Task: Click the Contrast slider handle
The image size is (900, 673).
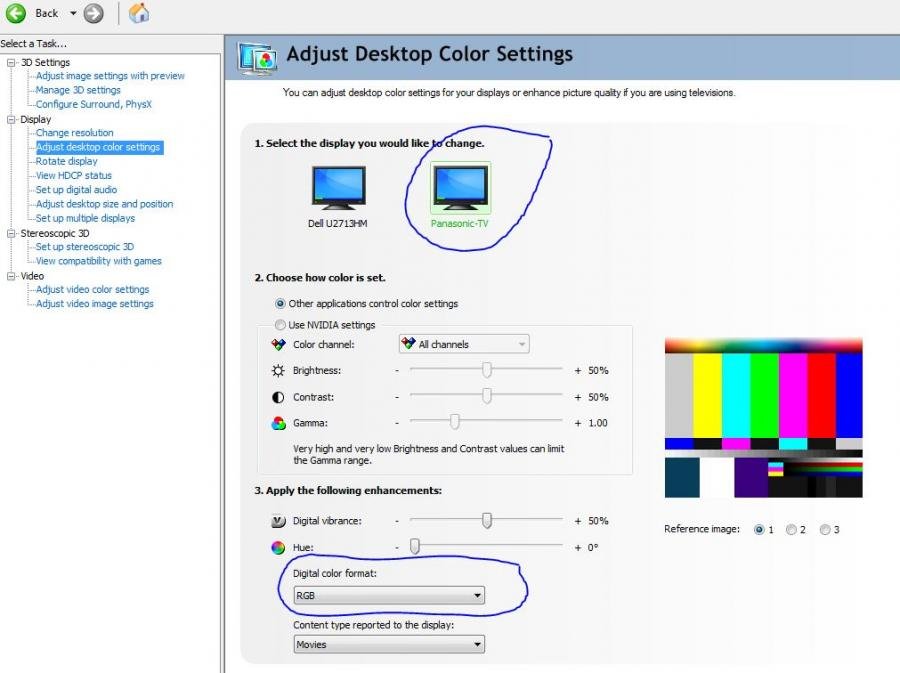Action: pyautogui.click(x=487, y=396)
